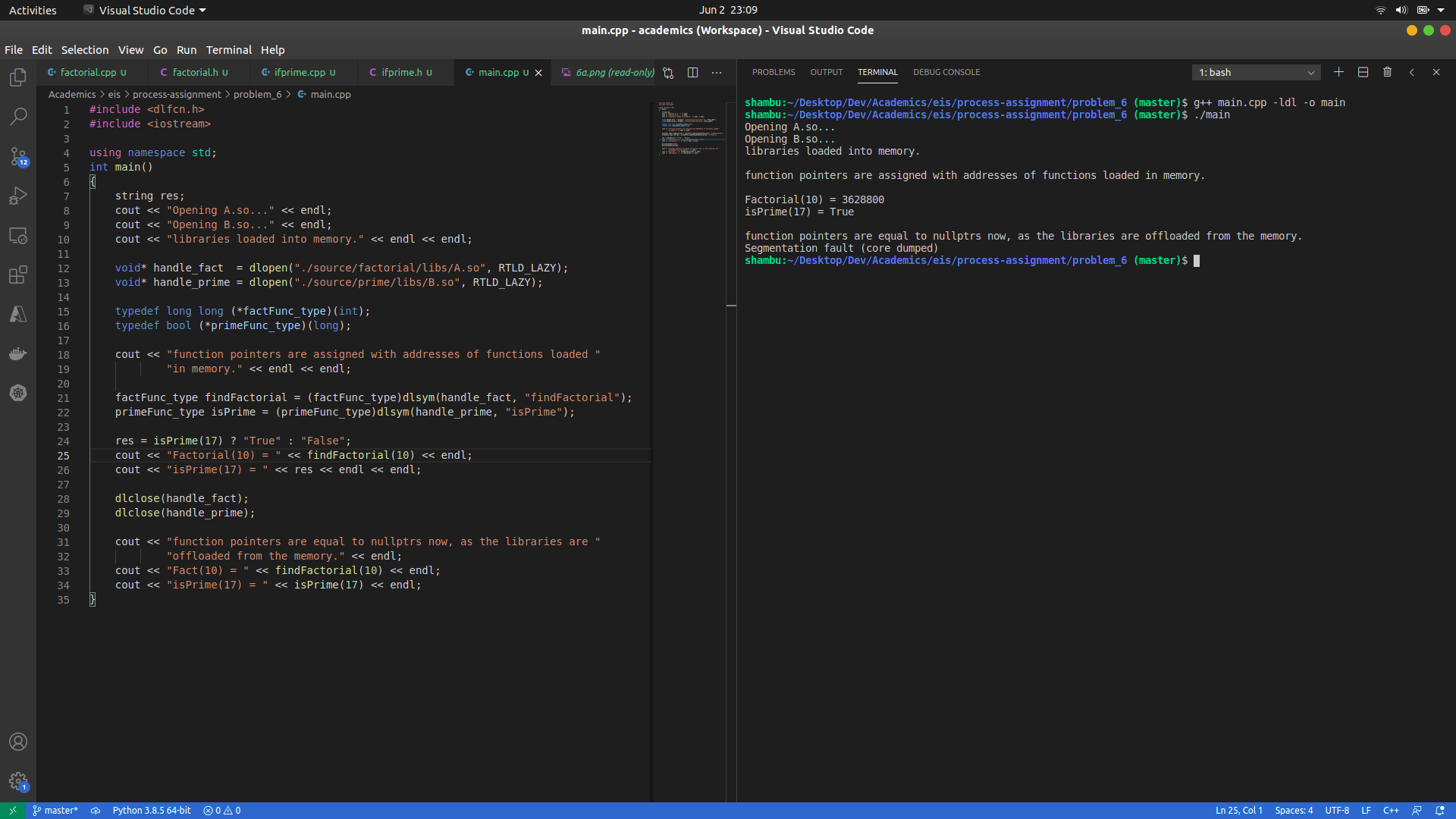Open the Manage gear menu
1456x819 pixels.
18,781
